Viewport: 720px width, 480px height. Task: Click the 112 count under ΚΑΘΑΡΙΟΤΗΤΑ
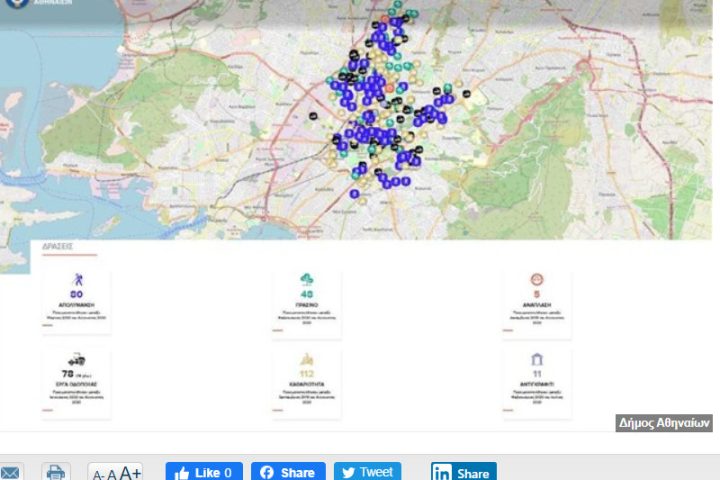[x=306, y=374]
